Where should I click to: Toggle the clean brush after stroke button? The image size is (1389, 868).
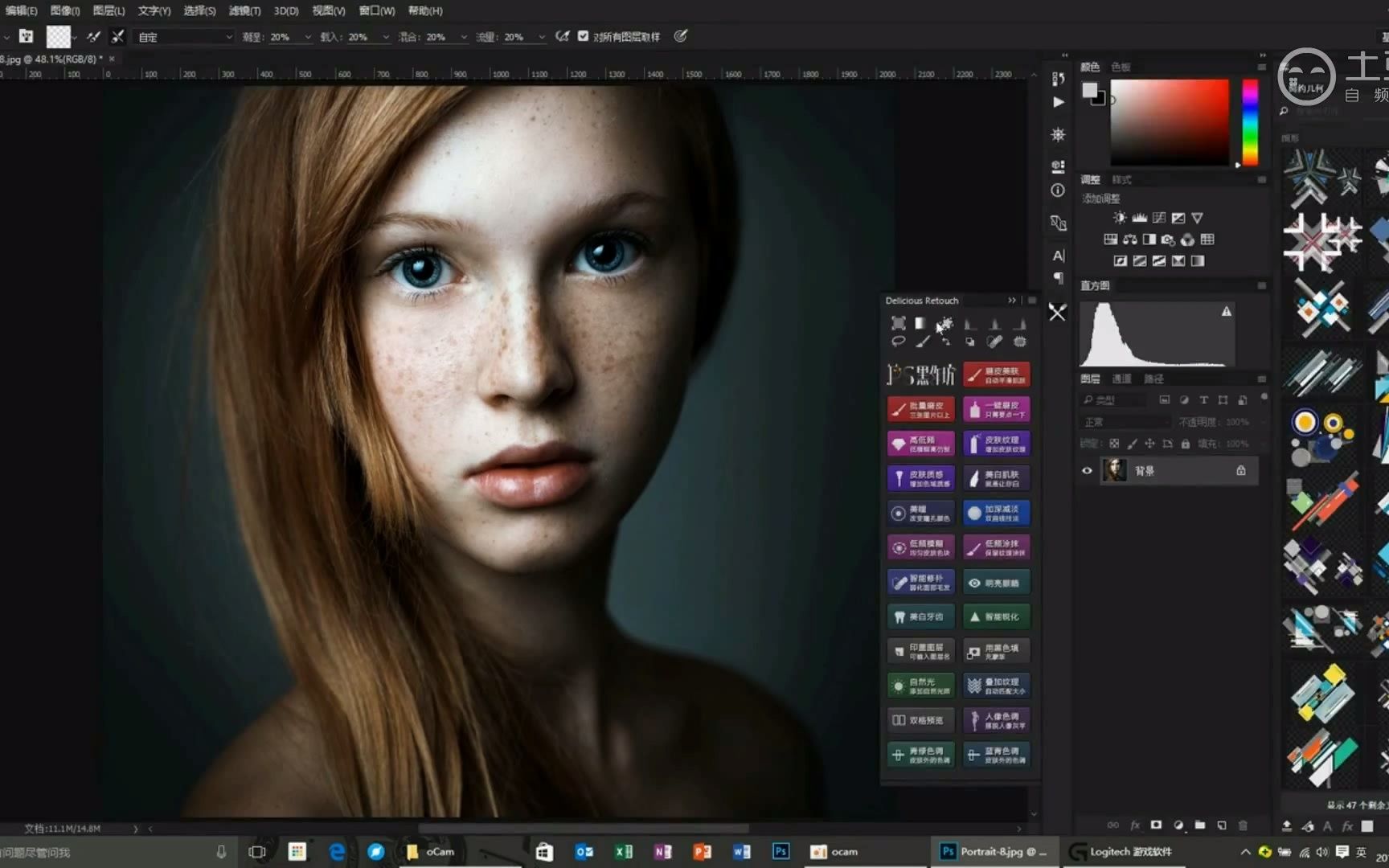[117, 36]
